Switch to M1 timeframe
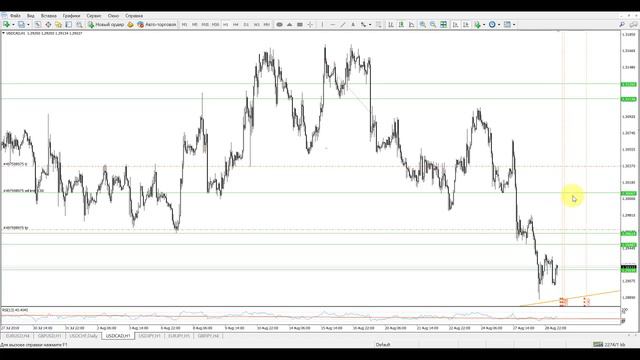Screen dimensions: 640x360 point(184,24)
